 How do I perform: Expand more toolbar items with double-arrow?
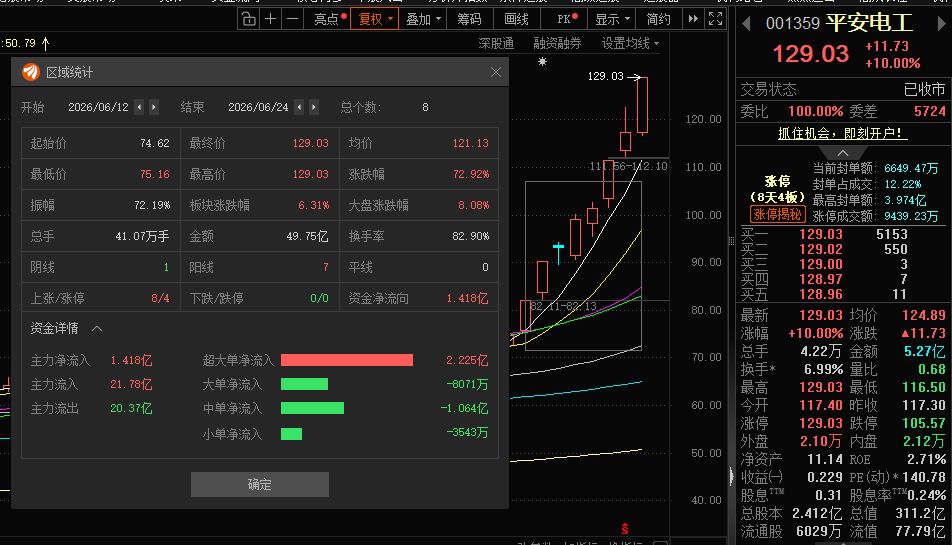coord(693,19)
